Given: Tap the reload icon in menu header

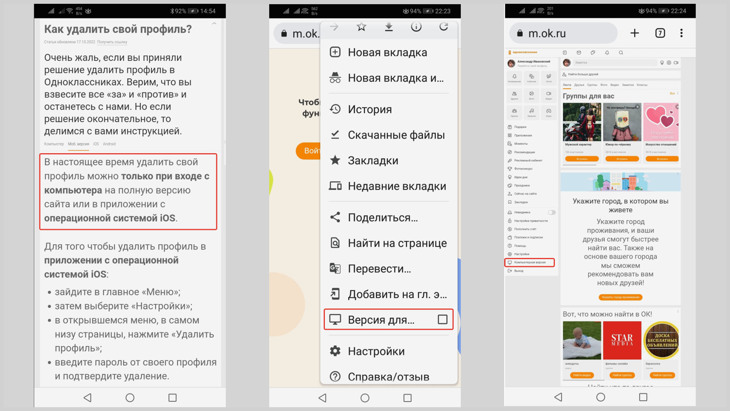Looking at the screenshot, I should [443, 27].
